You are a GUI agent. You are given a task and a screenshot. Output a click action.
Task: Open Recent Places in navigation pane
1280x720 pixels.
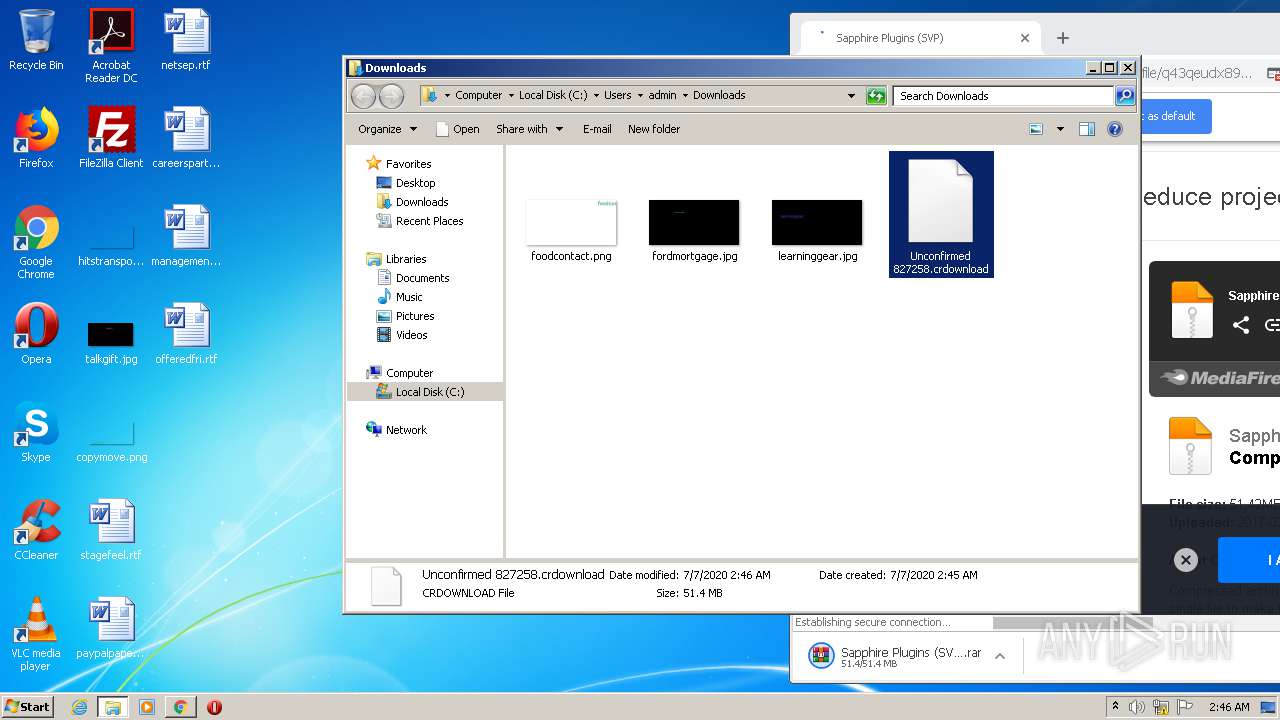[429, 221]
